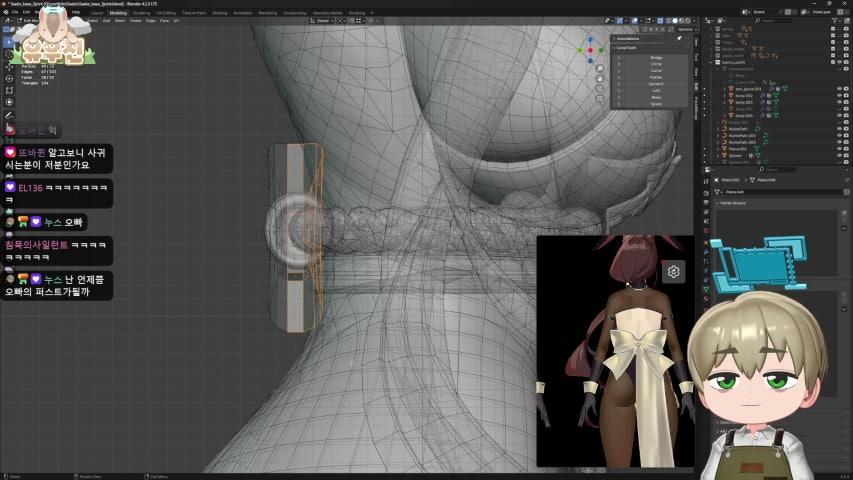Click the viewport zoom magnifier gizmo
Screen dimensions: 853x480
pyautogui.click(x=599, y=69)
